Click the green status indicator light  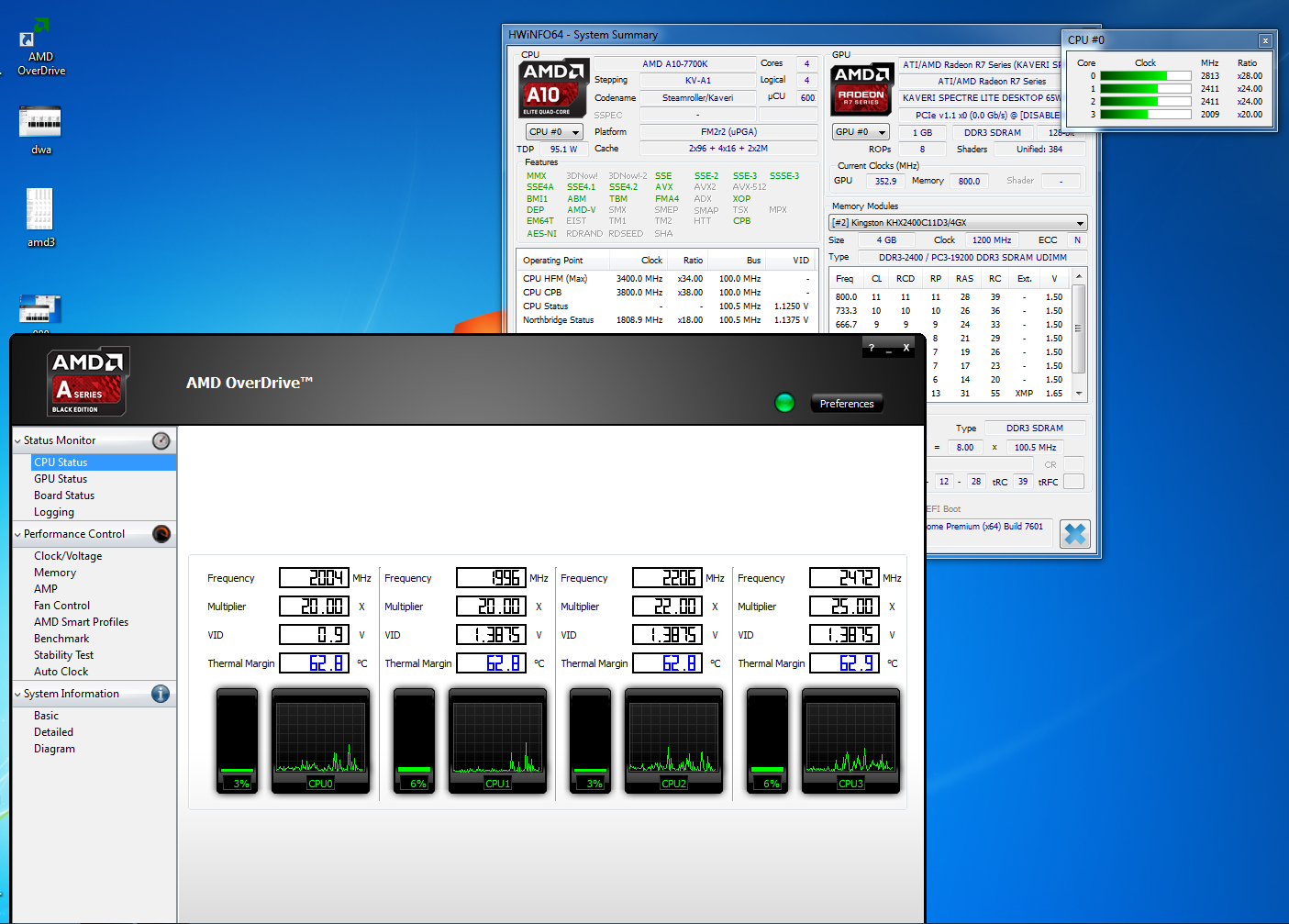point(784,403)
